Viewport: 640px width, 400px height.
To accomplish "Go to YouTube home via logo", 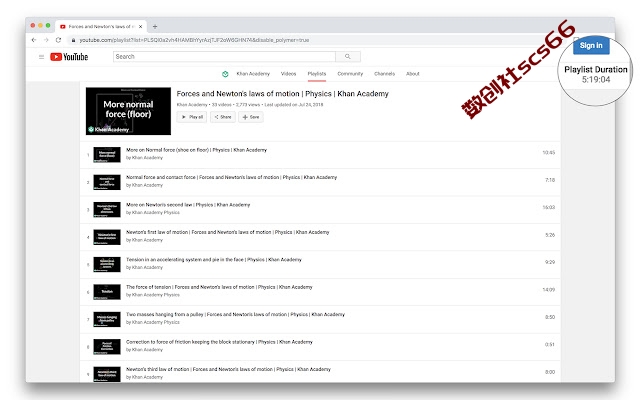I will point(69,57).
